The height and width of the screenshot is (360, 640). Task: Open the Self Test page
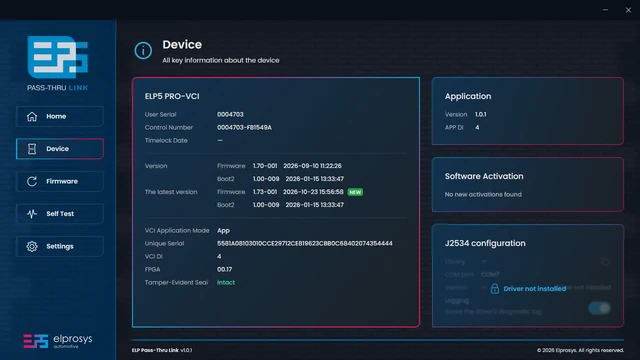[x=60, y=213]
